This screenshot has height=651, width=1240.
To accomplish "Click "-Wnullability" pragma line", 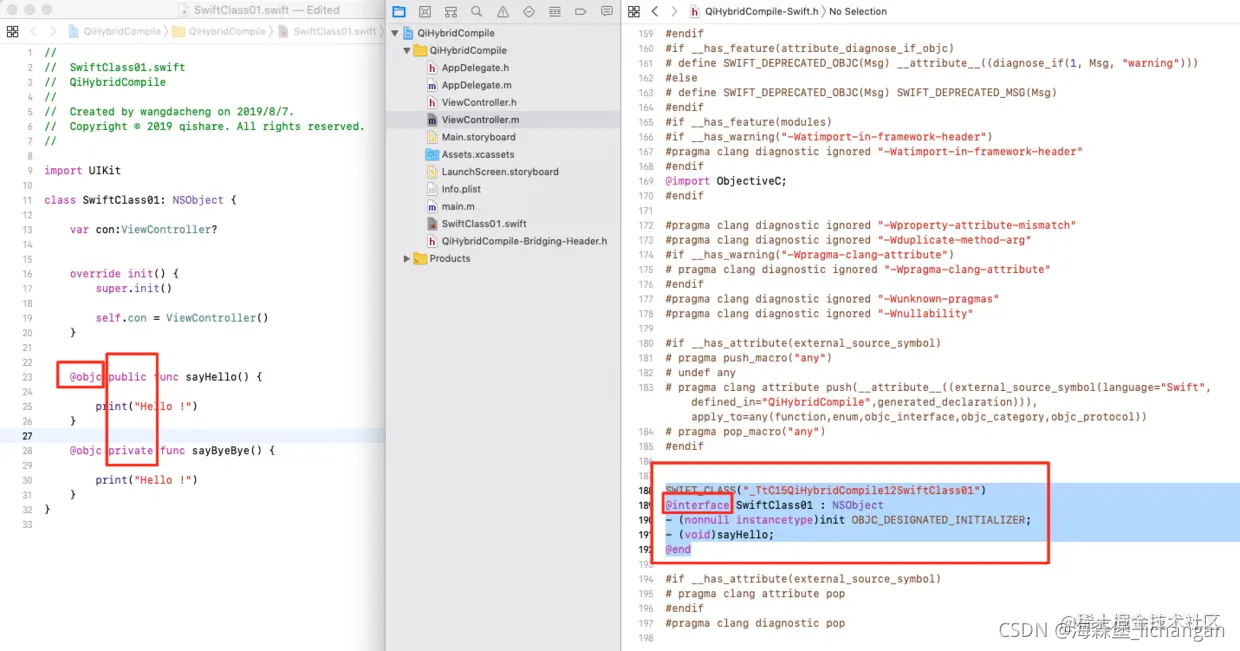I will [x=818, y=314].
